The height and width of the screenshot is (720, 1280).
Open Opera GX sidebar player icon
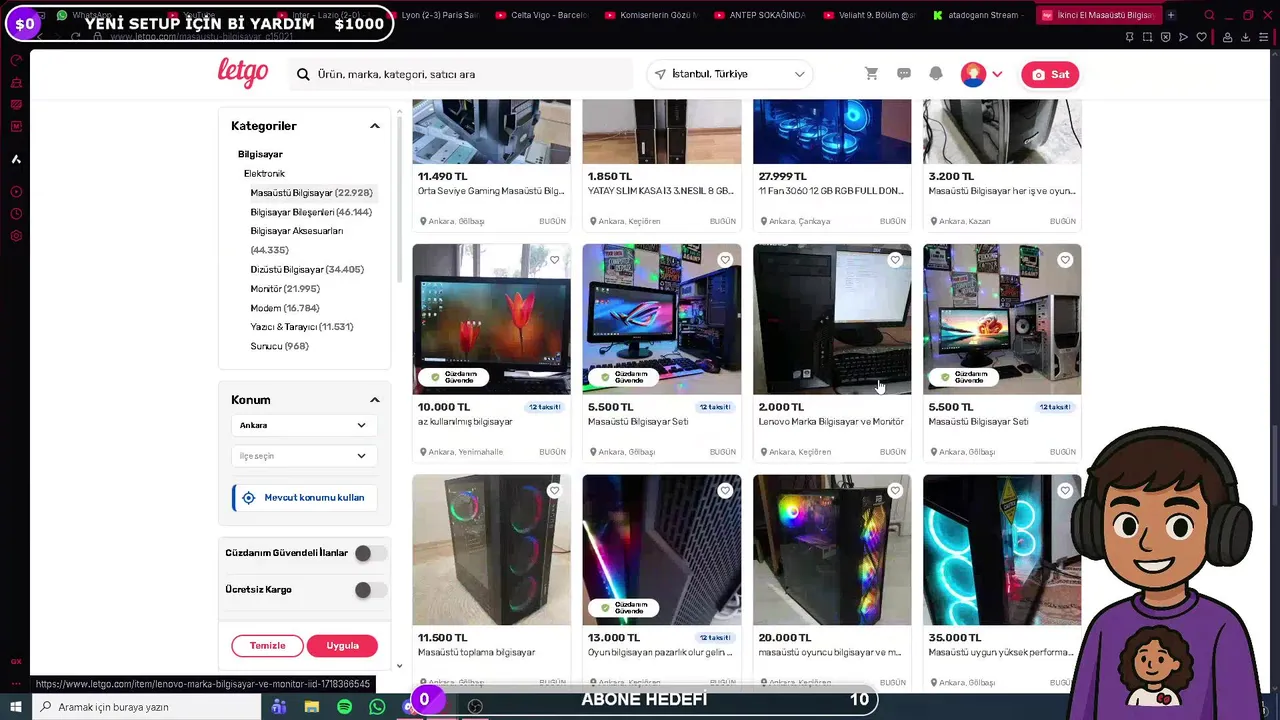16,191
